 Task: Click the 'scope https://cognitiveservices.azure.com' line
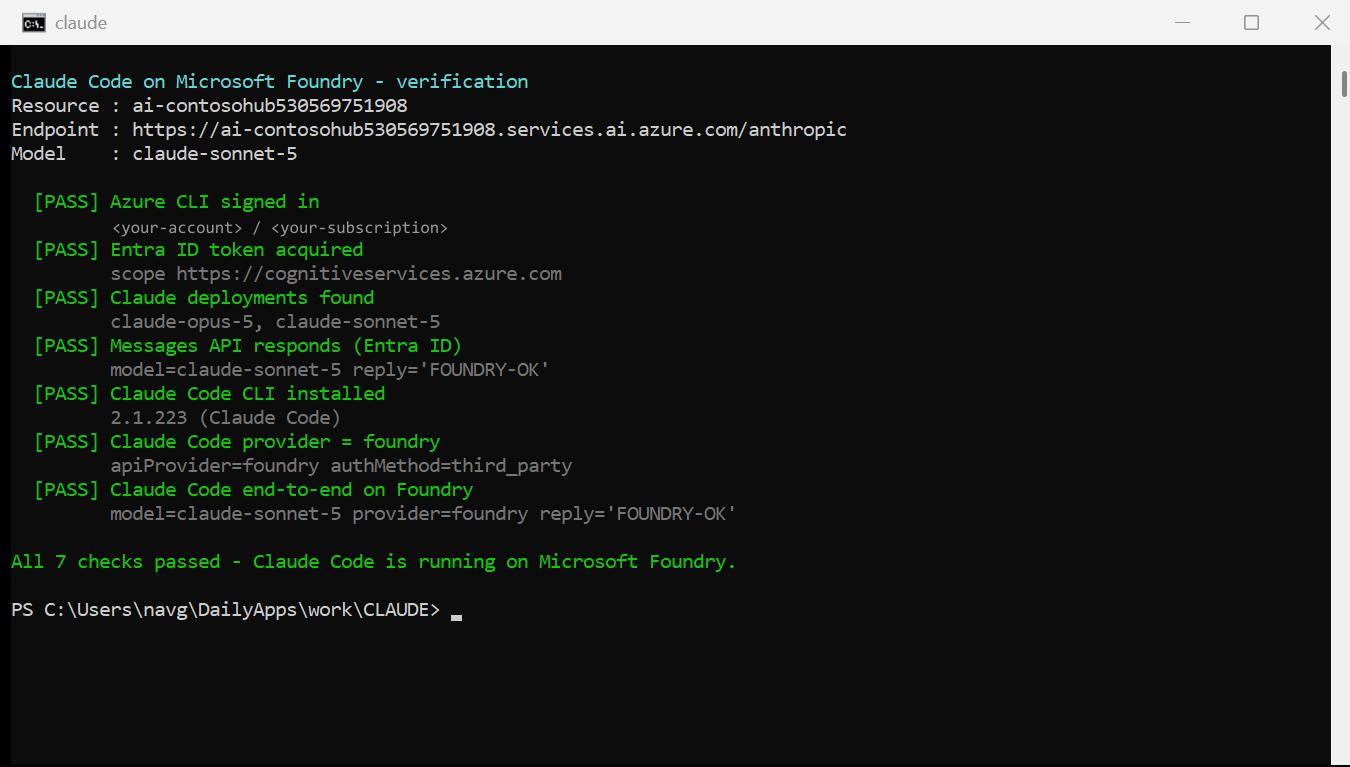click(336, 274)
